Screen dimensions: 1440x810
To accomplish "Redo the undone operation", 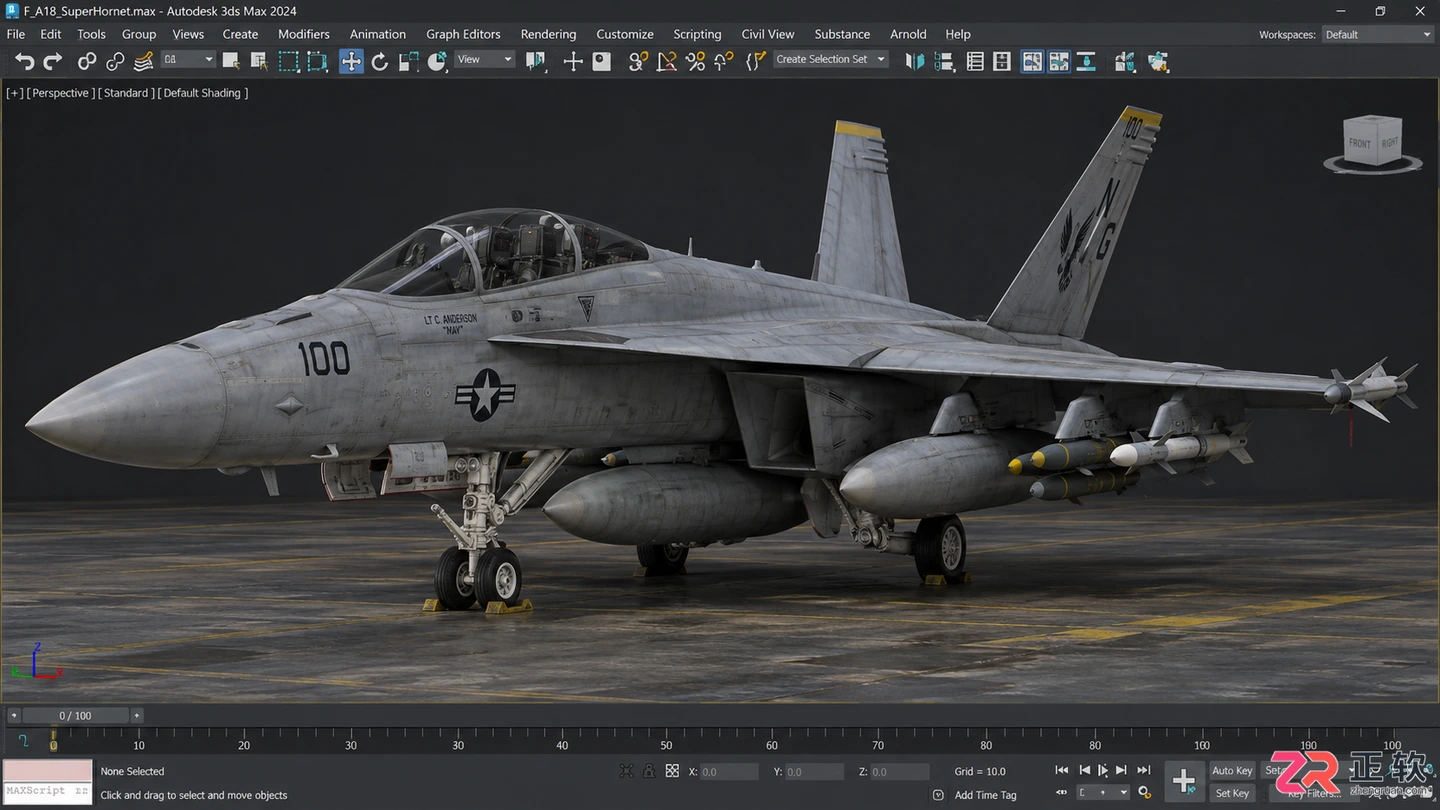I will pyautogui.click(x=52, y=61).
